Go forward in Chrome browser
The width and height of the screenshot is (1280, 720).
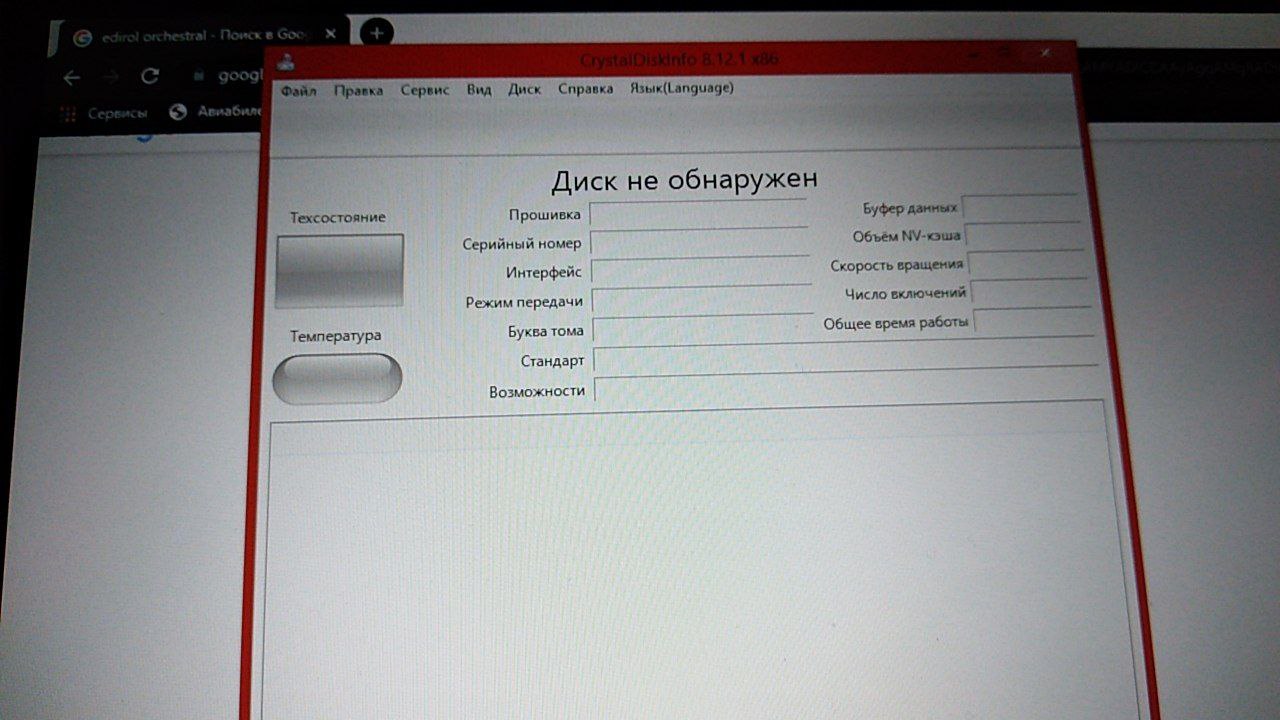(112, 77)
